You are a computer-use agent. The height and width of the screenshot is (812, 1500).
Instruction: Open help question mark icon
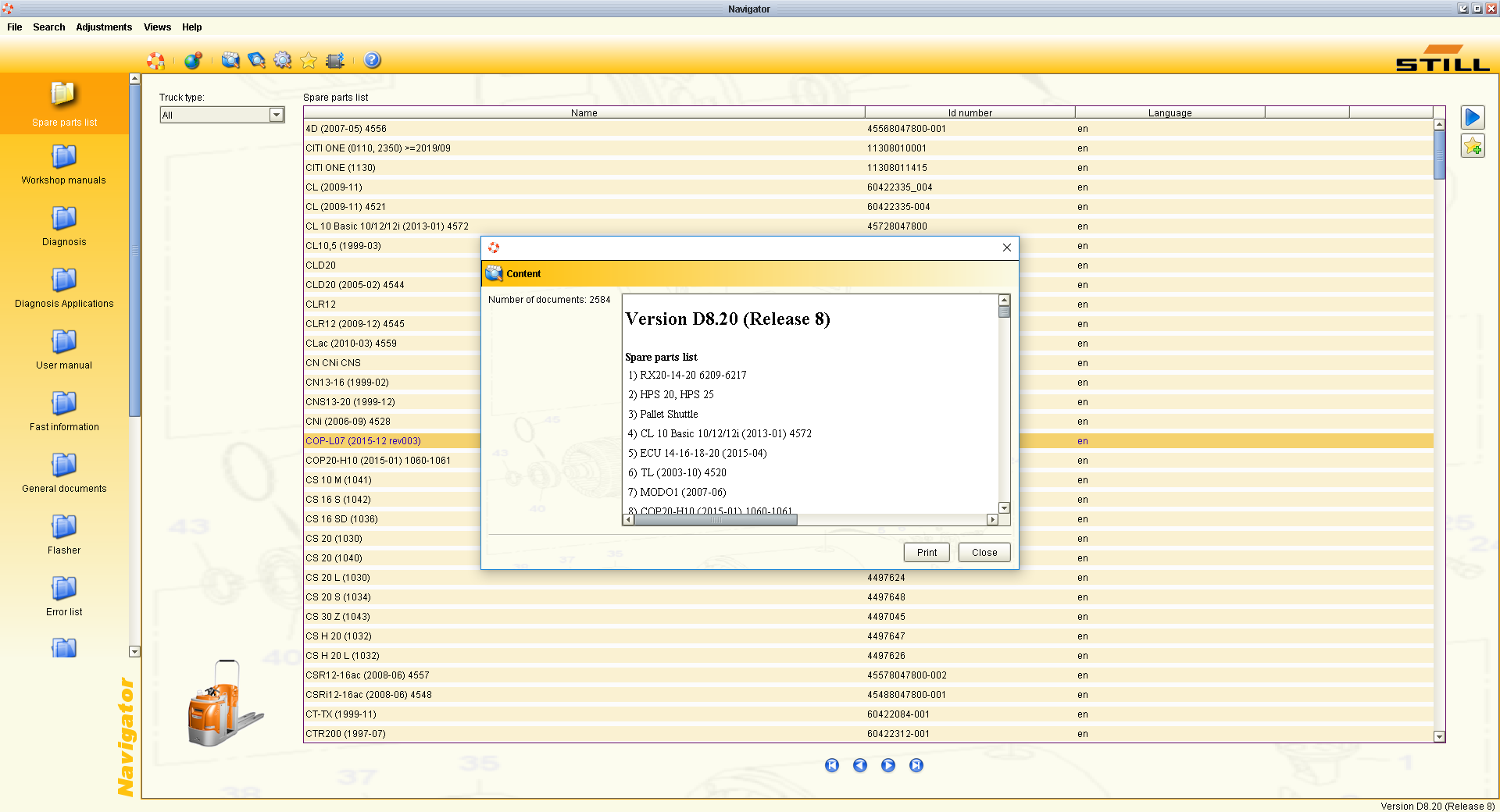pyautogui.click(x=373, y=60)
